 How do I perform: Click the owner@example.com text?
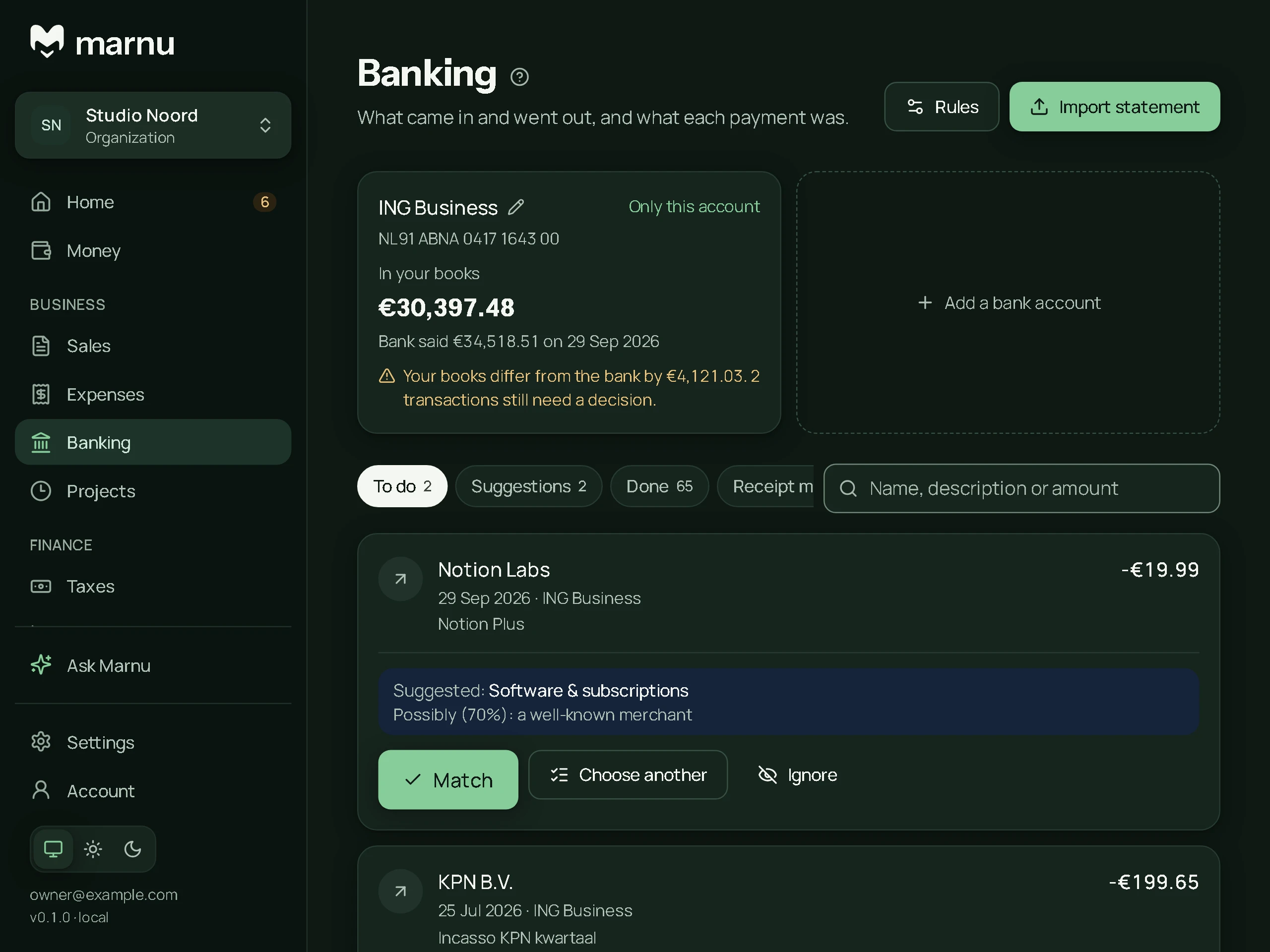[x=104, y=894]
